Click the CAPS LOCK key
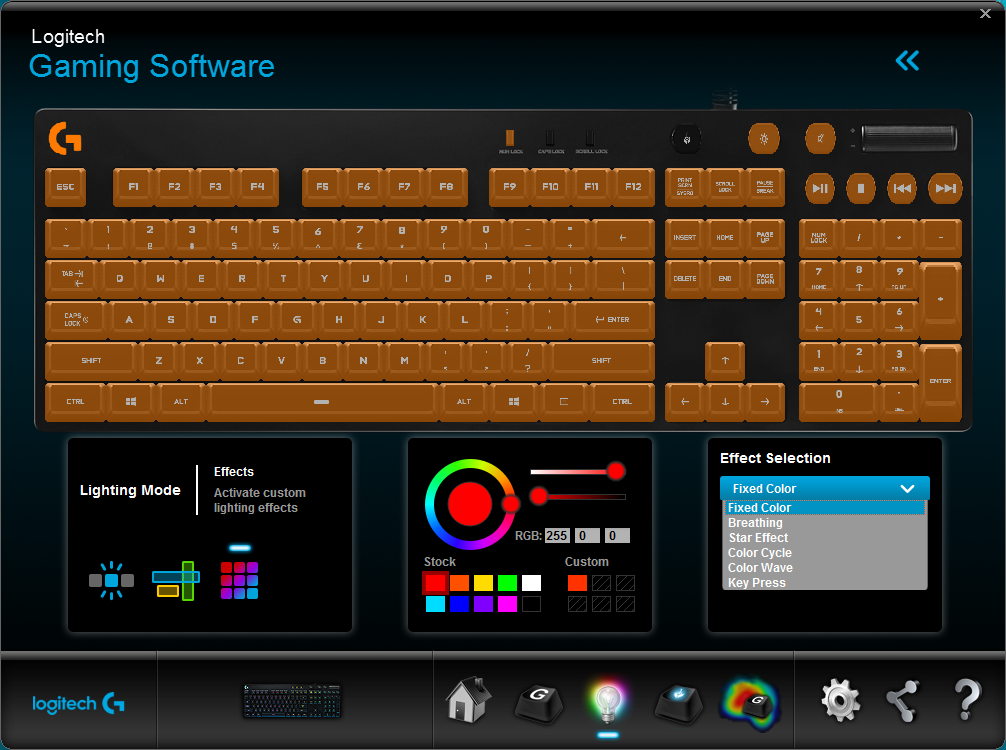Screen dimensions: 1006x750 76,320
